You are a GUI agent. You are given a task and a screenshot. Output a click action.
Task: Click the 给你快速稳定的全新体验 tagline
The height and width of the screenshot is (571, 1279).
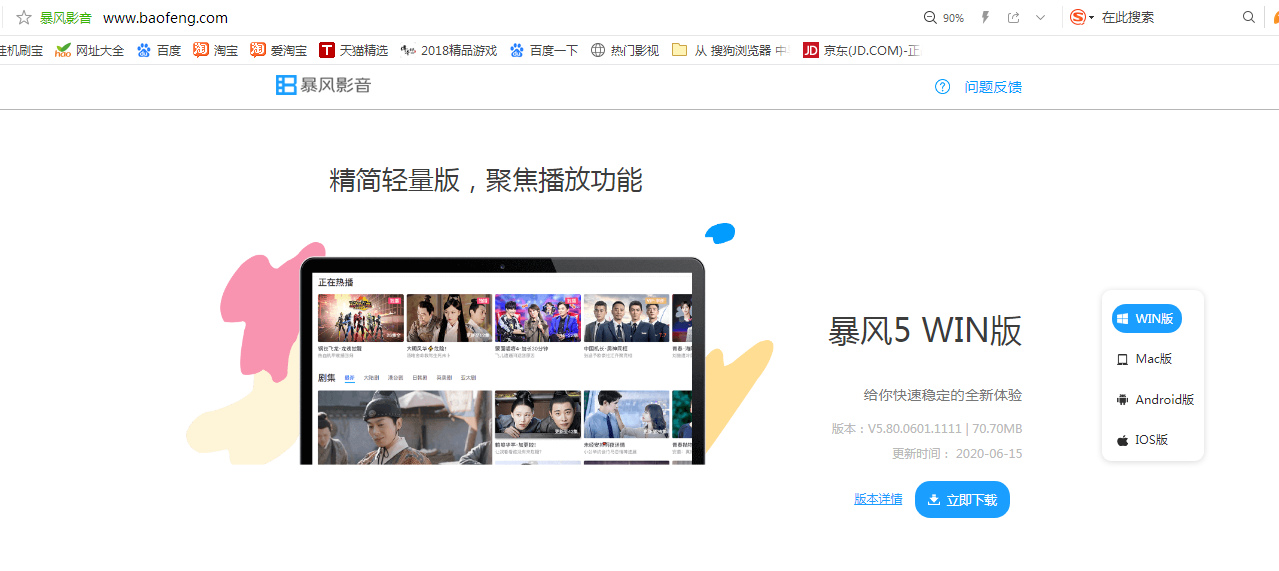[x=943, y=395]
